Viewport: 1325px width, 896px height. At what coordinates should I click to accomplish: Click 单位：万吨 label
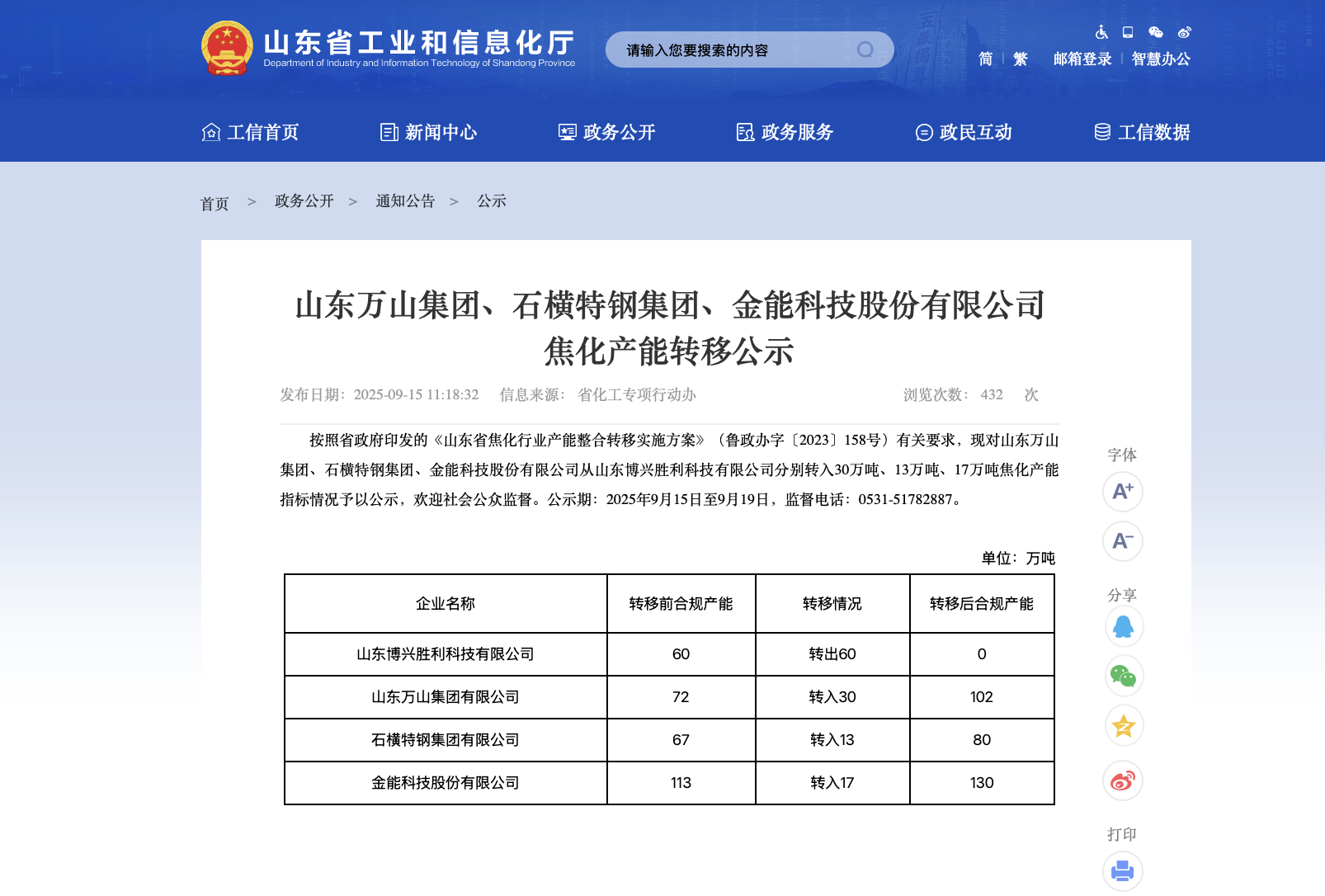(1018, 558)
